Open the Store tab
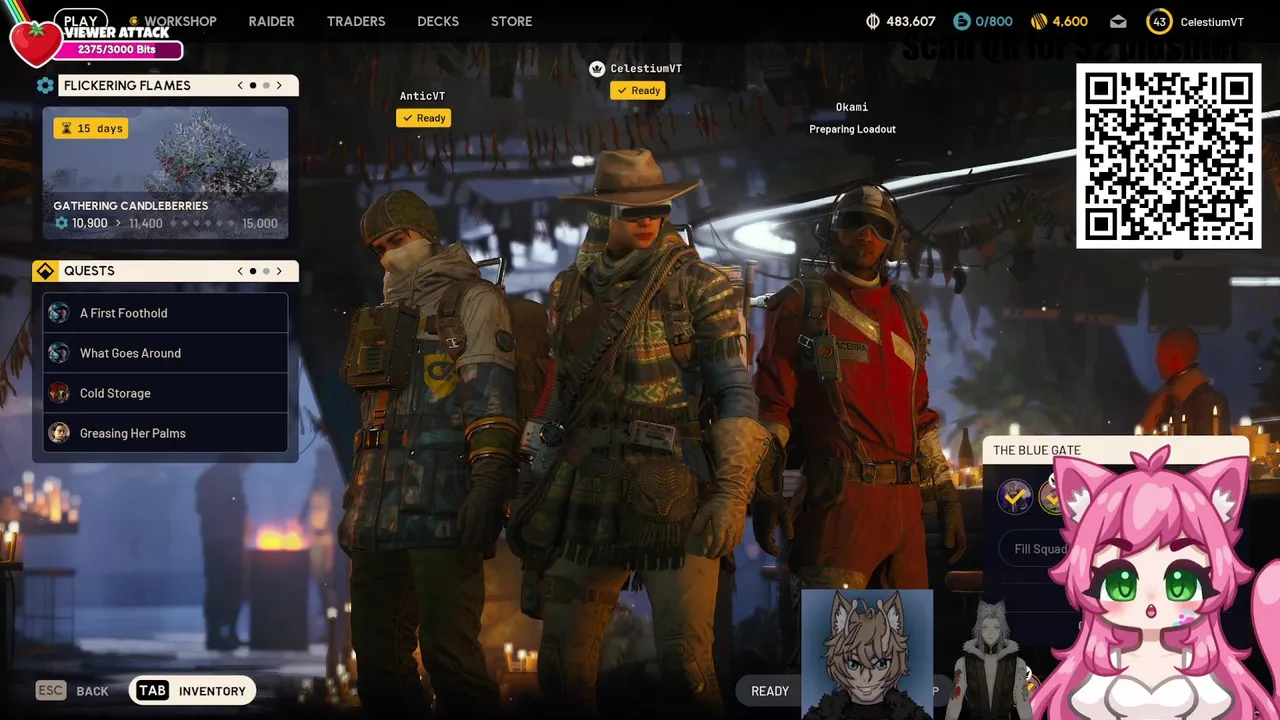The width and height of the screenshot is (1280, 720). point(511,21)
